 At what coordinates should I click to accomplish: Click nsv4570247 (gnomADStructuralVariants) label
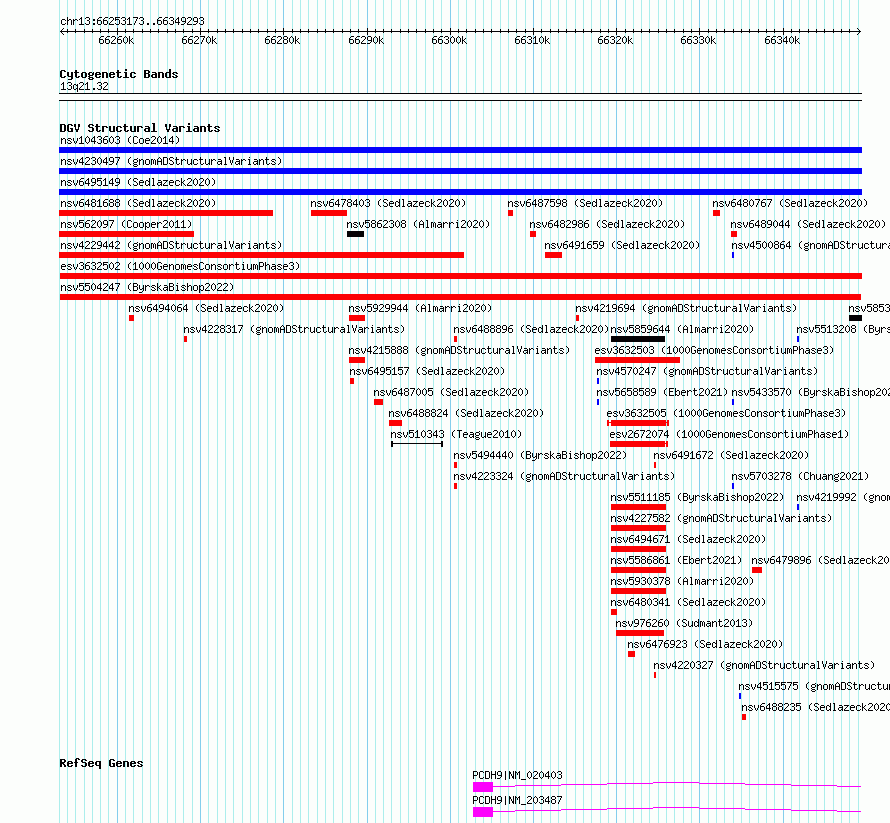click(x=707, y=371)
